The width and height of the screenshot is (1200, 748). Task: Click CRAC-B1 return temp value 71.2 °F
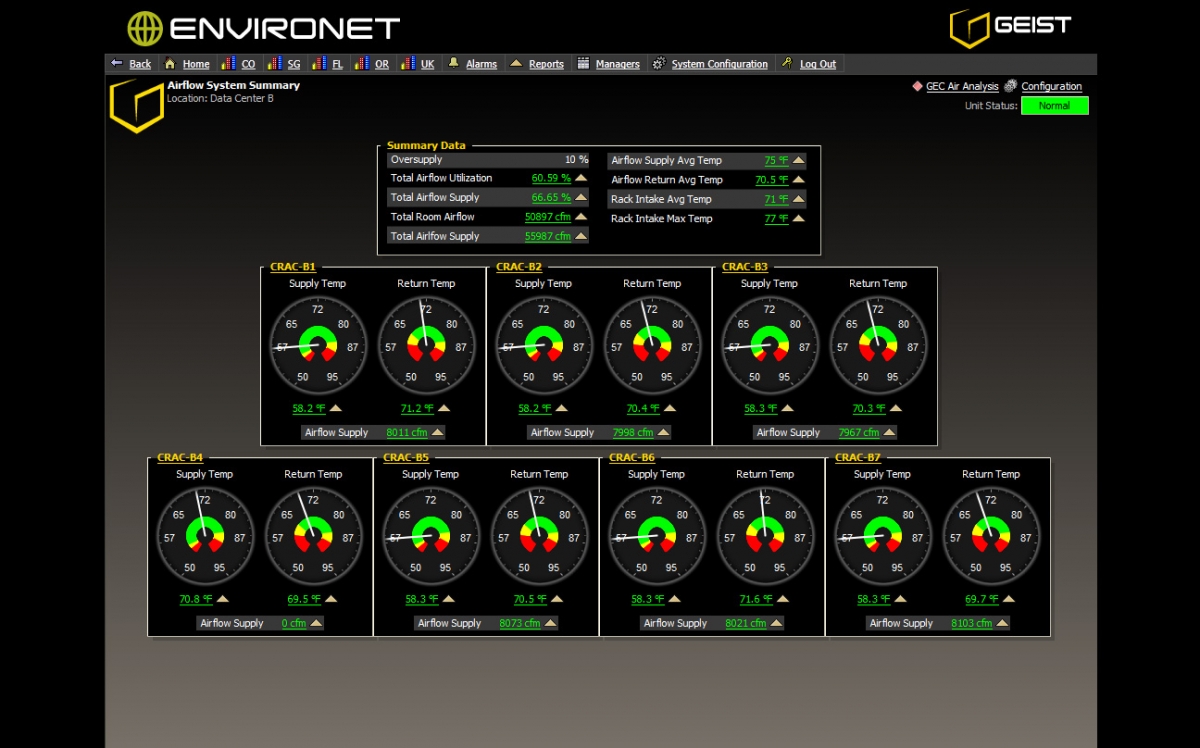click(417, 409)
